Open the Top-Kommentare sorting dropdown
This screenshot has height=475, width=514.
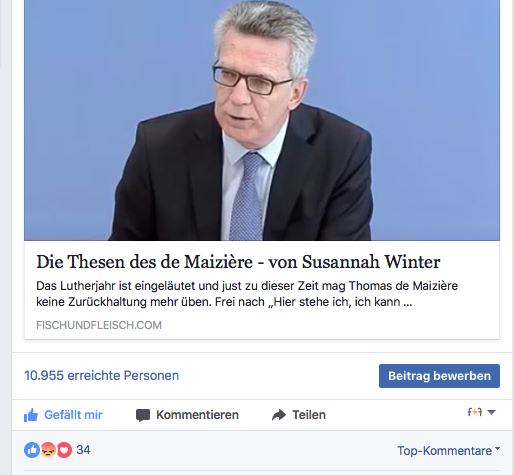(x=448, y=451)
